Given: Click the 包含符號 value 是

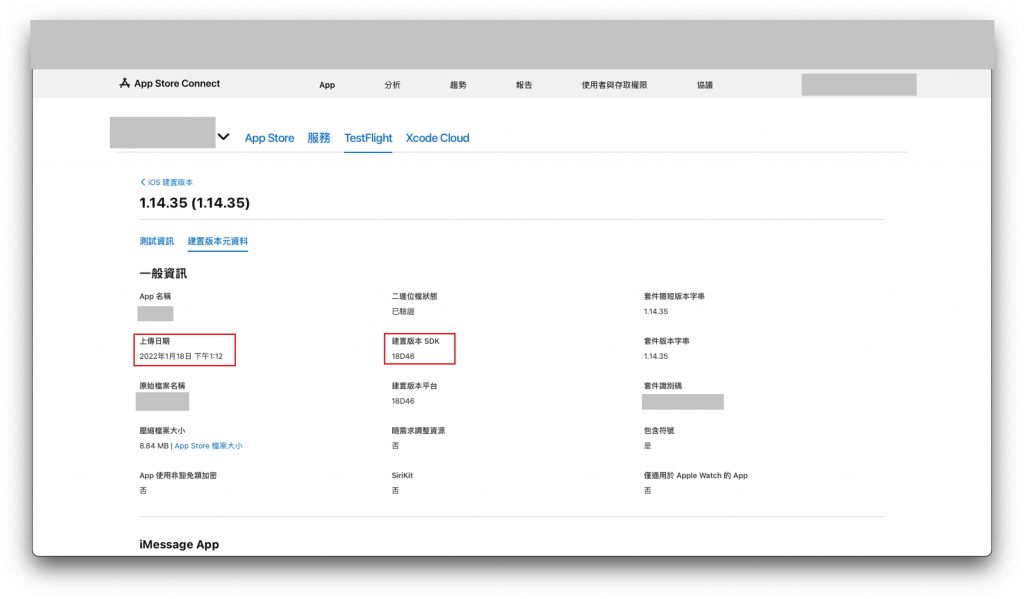Looking at the screenshot, I should [647, 445].
